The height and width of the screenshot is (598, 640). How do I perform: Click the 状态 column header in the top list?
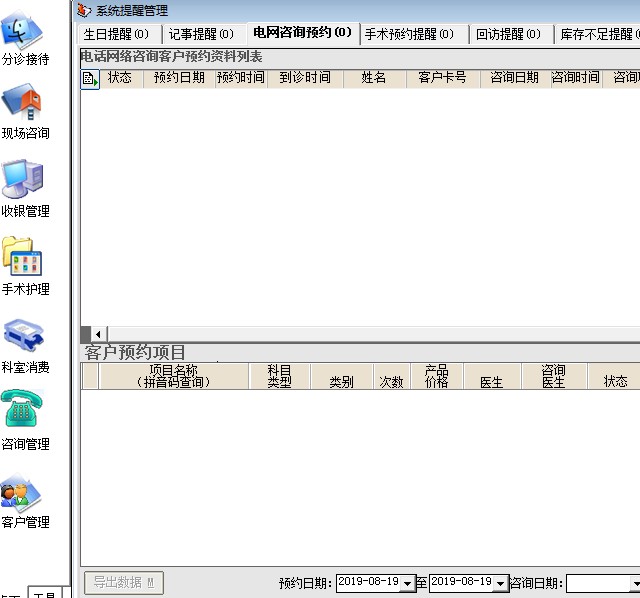pos(121,78)
